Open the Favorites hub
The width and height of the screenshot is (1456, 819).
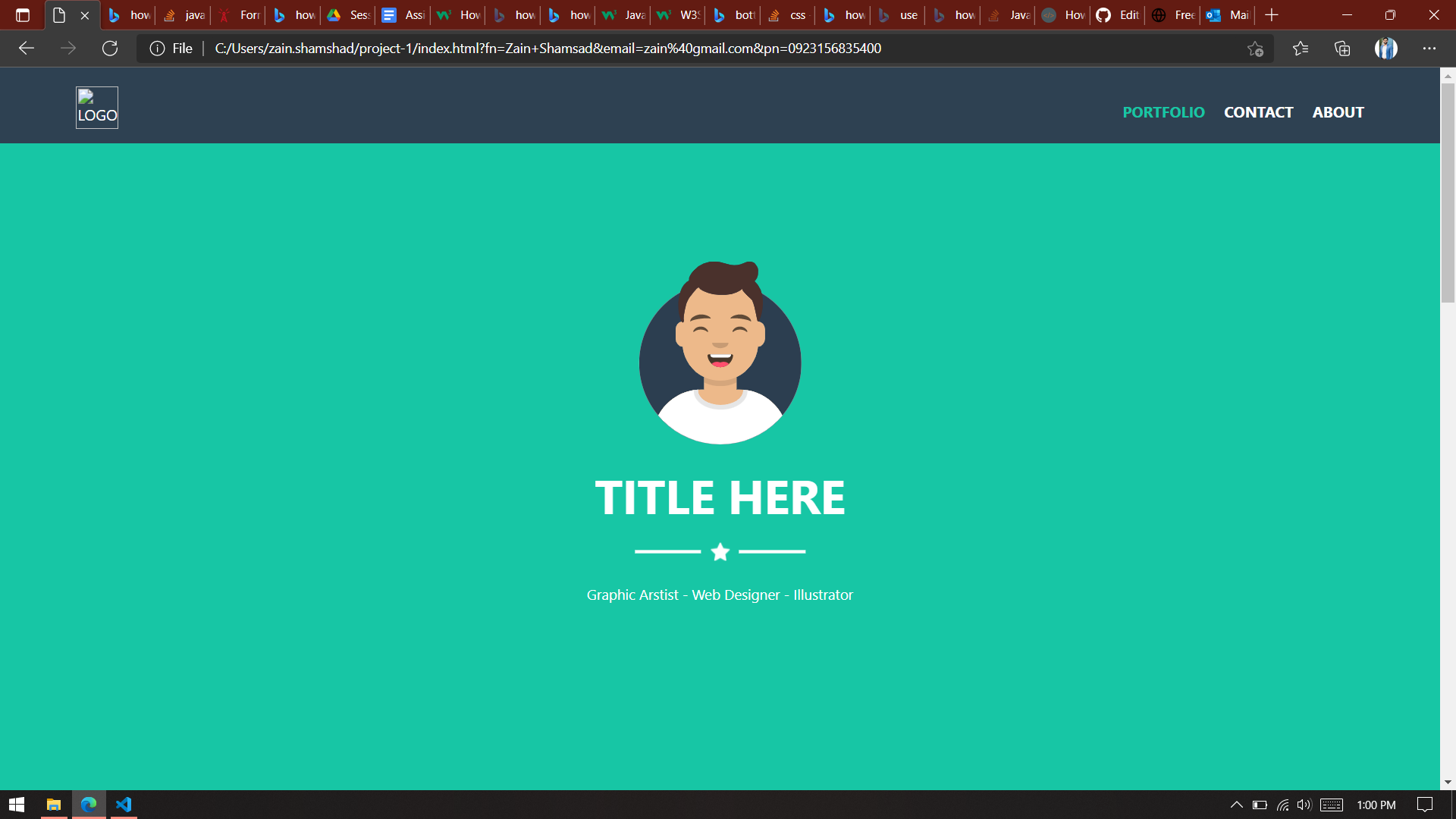[1301, 48]
